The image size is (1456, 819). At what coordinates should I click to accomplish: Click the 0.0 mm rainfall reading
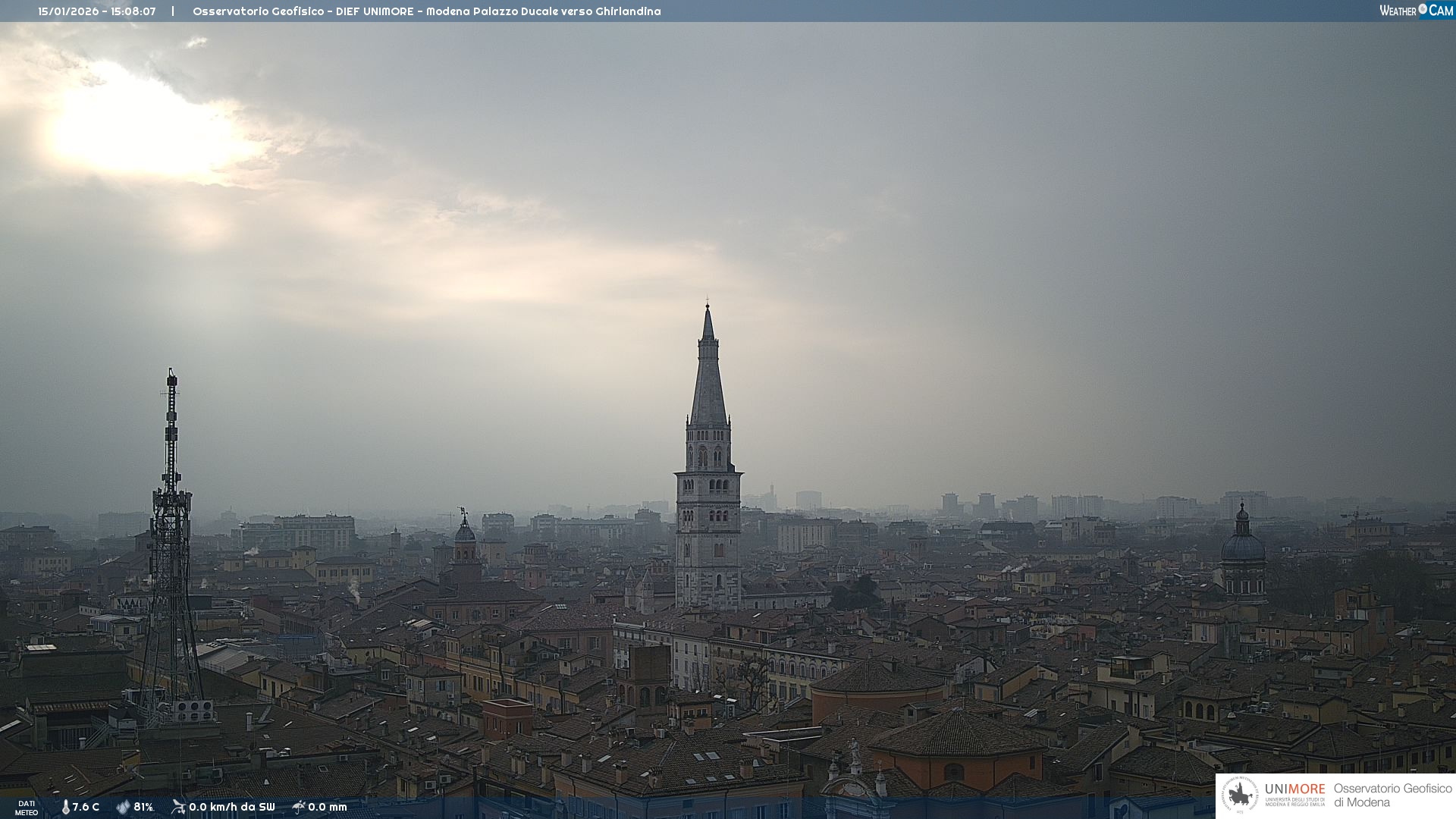pos(327,807)
